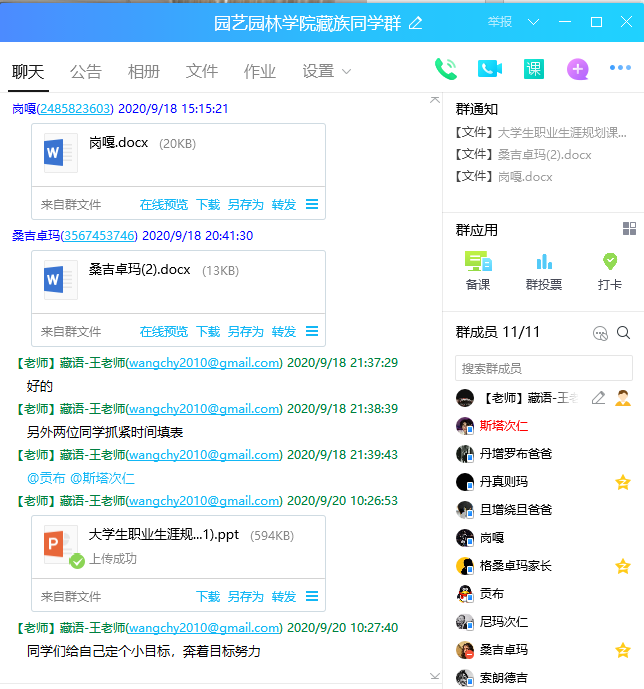Click 斯塔次仁's avatar in member list
The image size is (644, 689).
pyautogui.click(x=465, y=426)
